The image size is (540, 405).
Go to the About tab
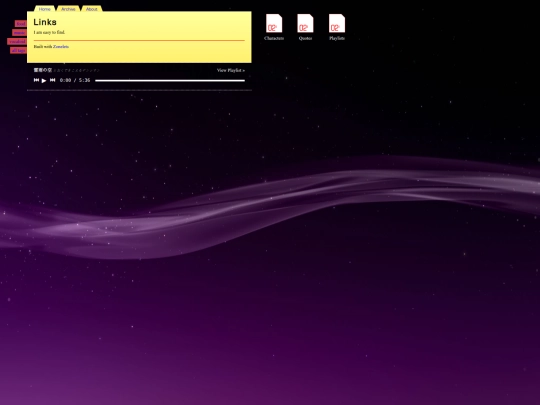tap(92, 9)
